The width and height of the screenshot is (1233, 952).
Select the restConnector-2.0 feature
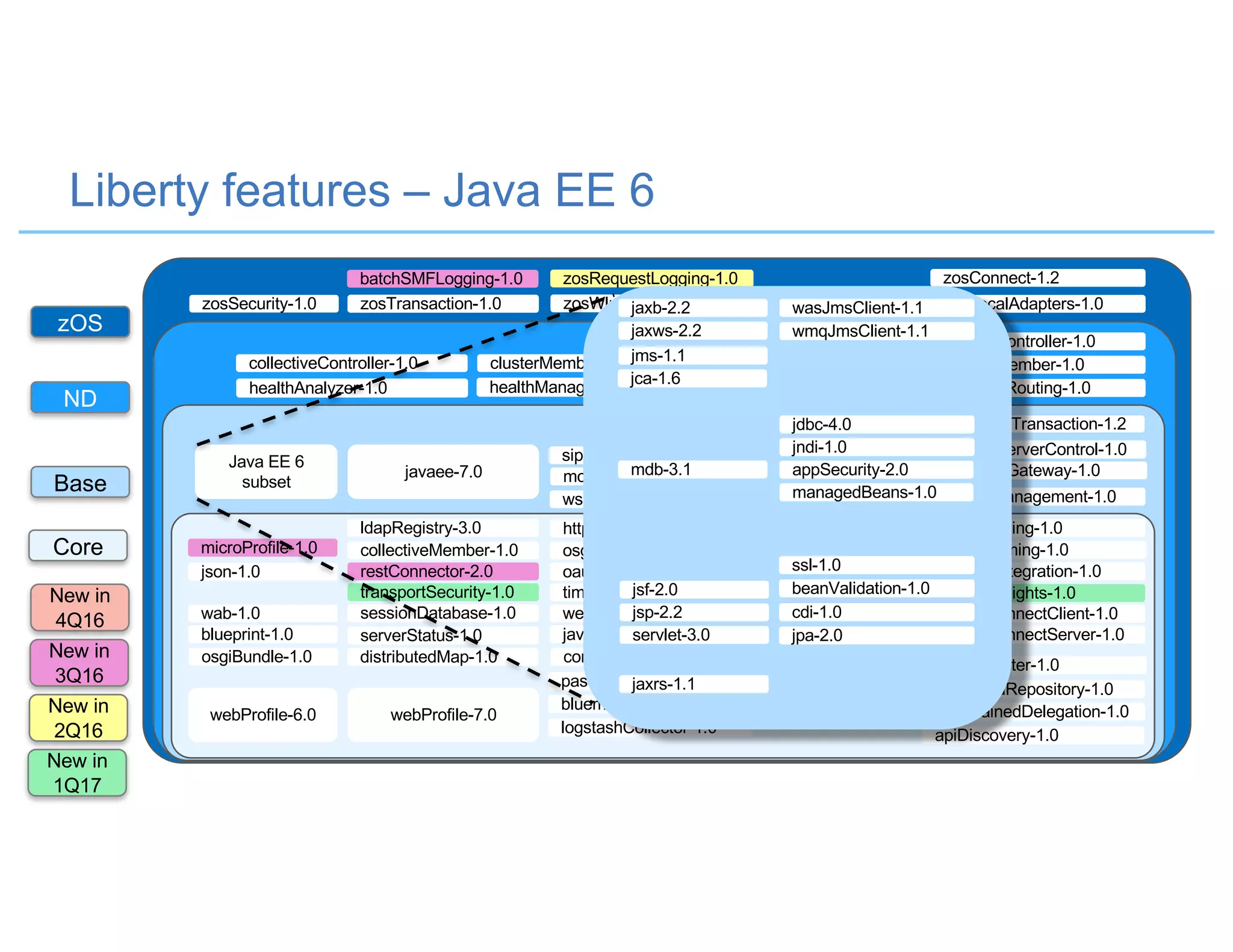[443, 571]
